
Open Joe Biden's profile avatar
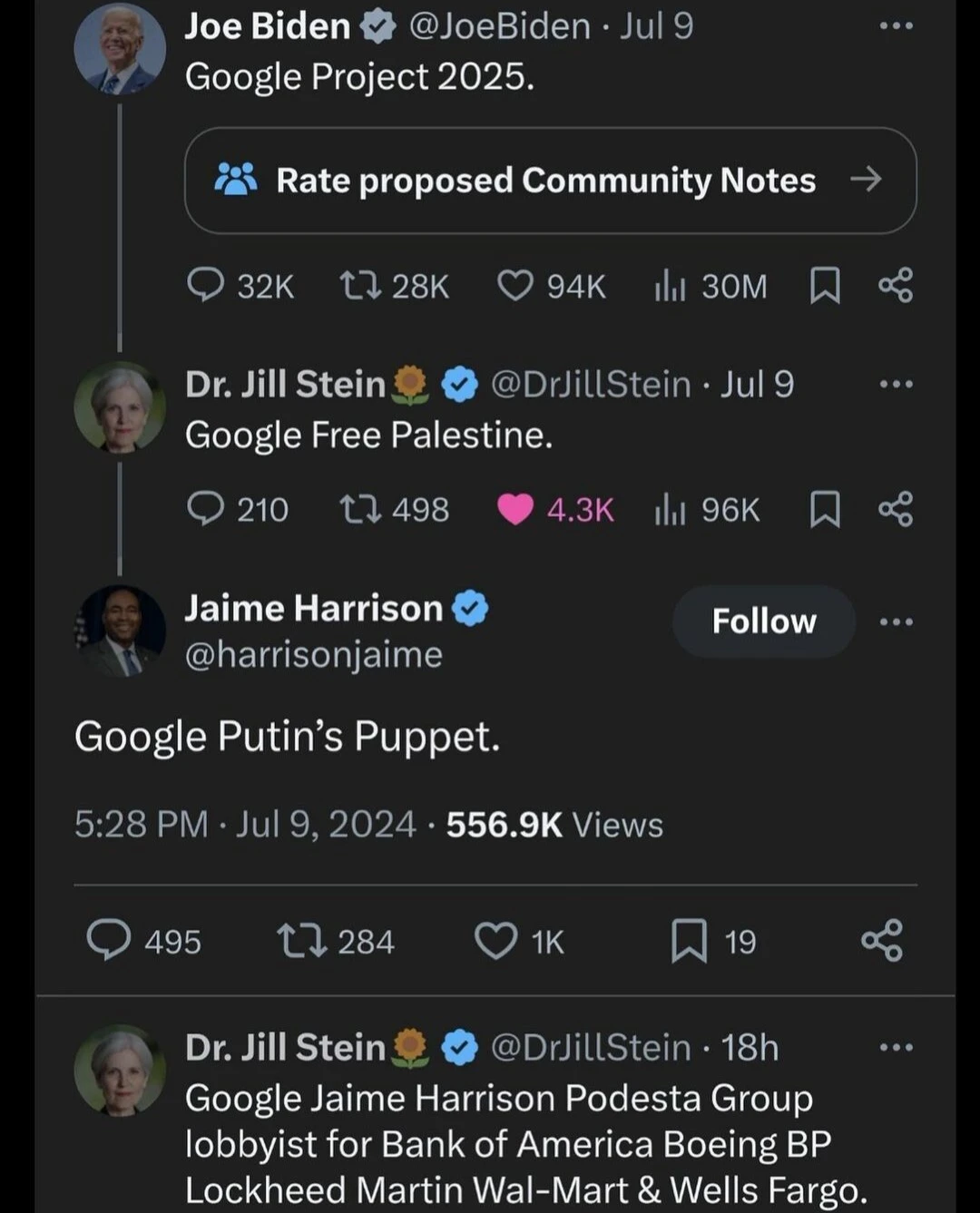pos(120,50)
